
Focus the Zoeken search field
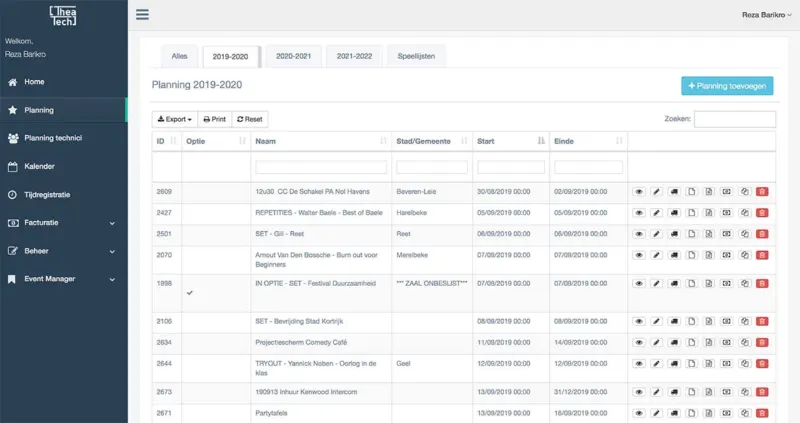[735, 119]
